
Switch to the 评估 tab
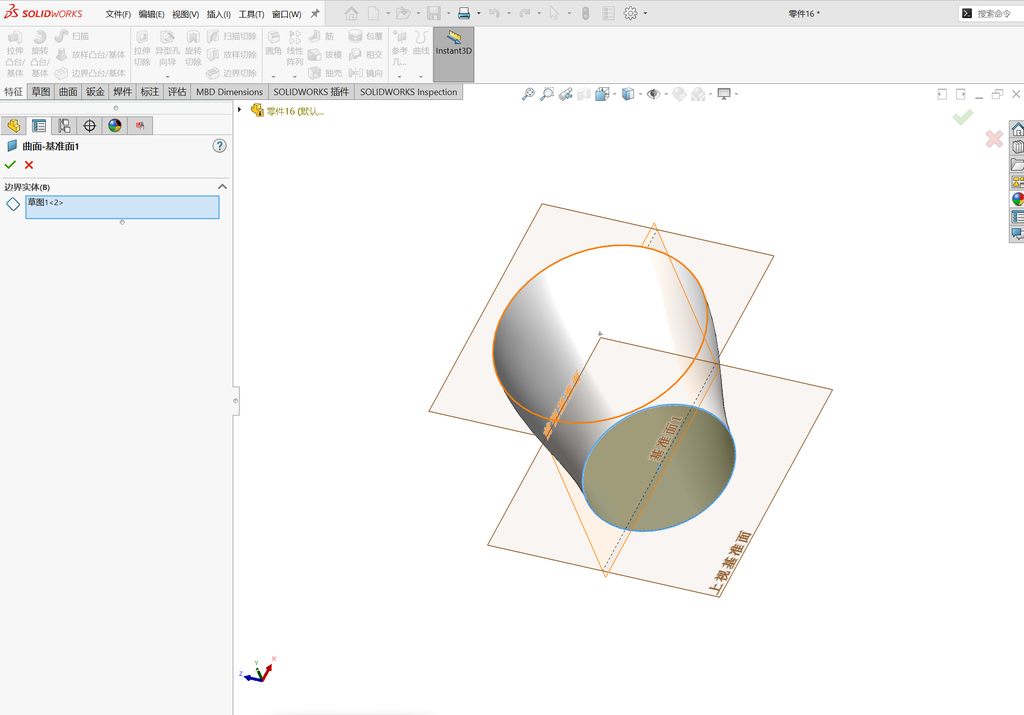tap(176, 92)
